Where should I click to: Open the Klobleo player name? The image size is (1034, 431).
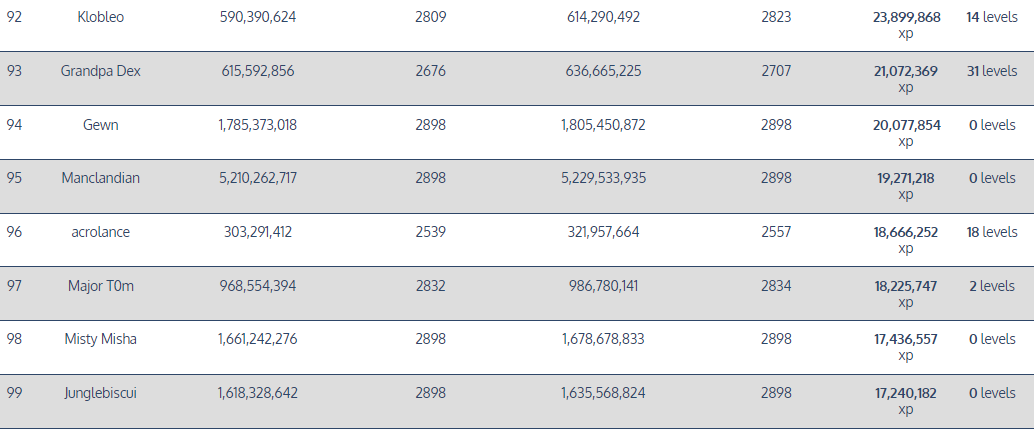pos(100,17)
